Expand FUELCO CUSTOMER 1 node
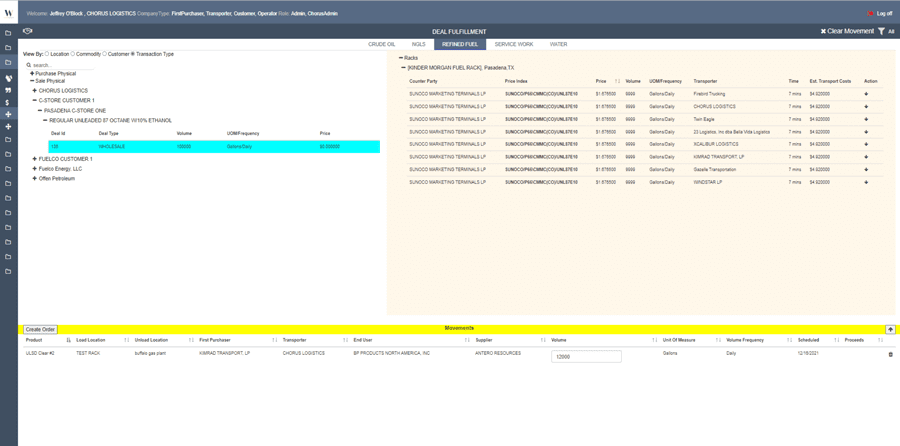The width and height of the screenshot is (900, 446). pyautogui.click(x=35, y=158)
